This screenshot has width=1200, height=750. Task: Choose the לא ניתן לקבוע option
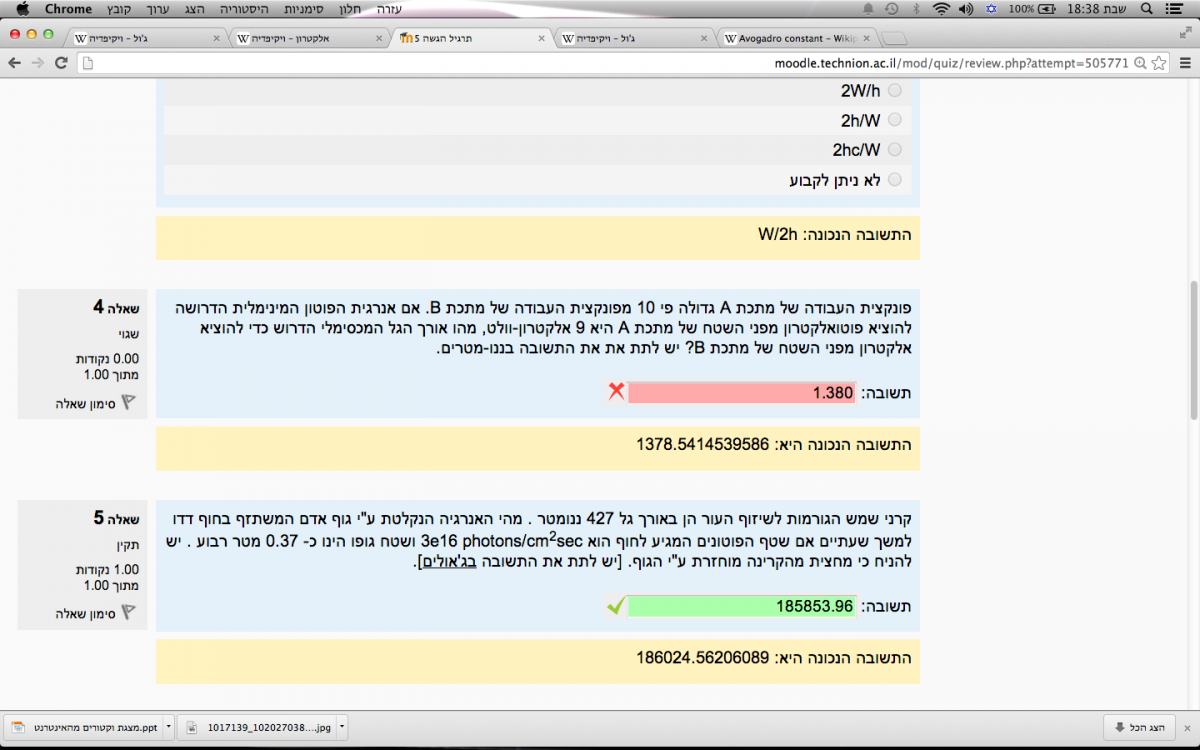click(x=894, y=180)
